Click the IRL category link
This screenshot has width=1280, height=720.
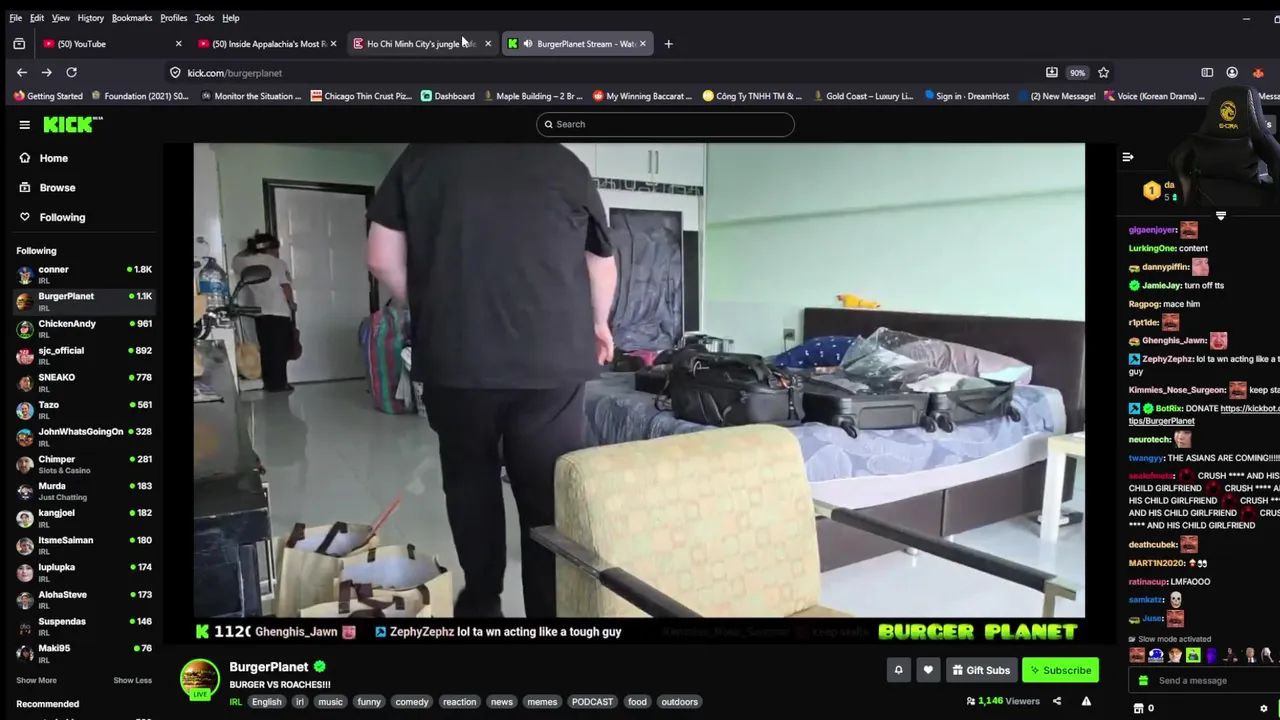click(236, 702)
